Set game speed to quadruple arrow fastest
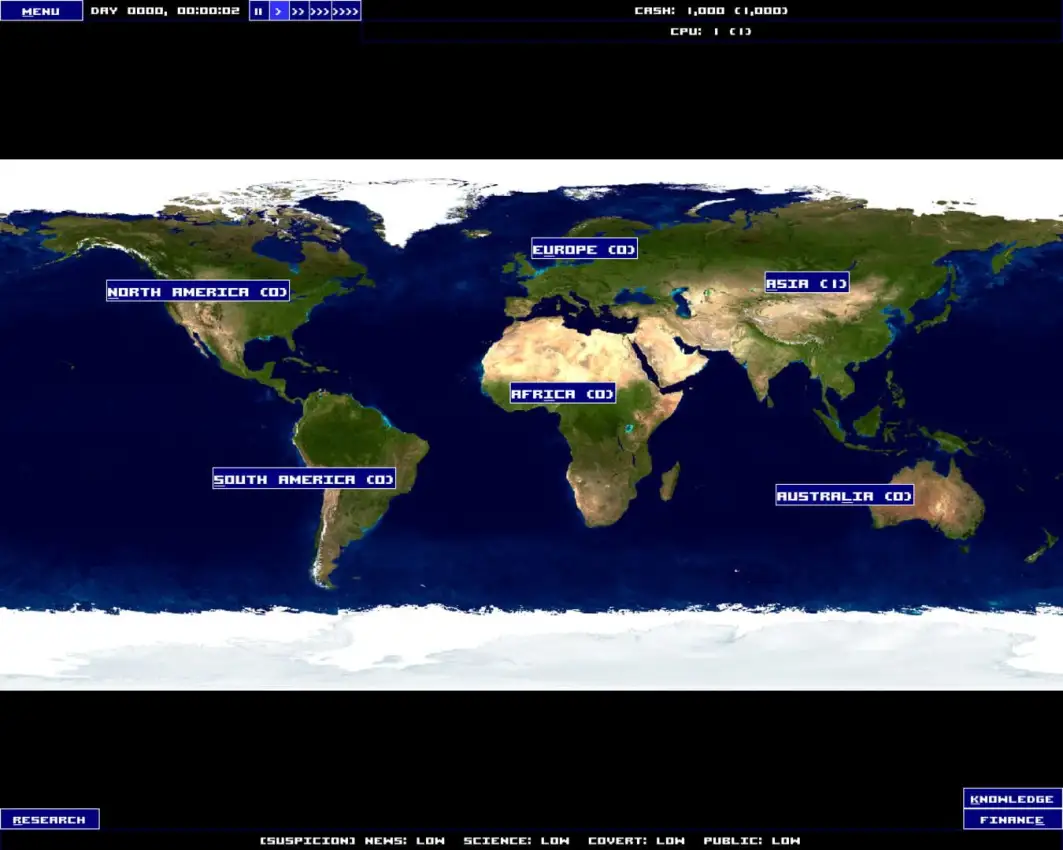 point(346,11)
